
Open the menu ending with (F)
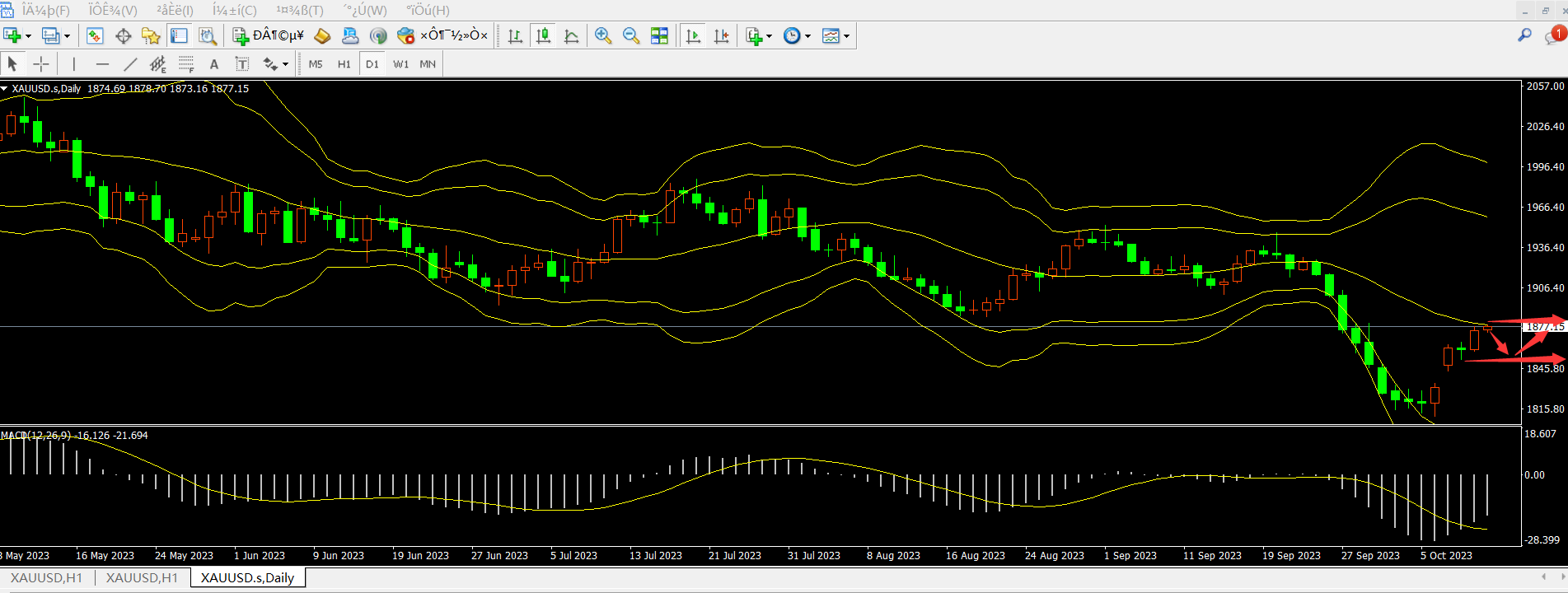[x=46, y=11]
